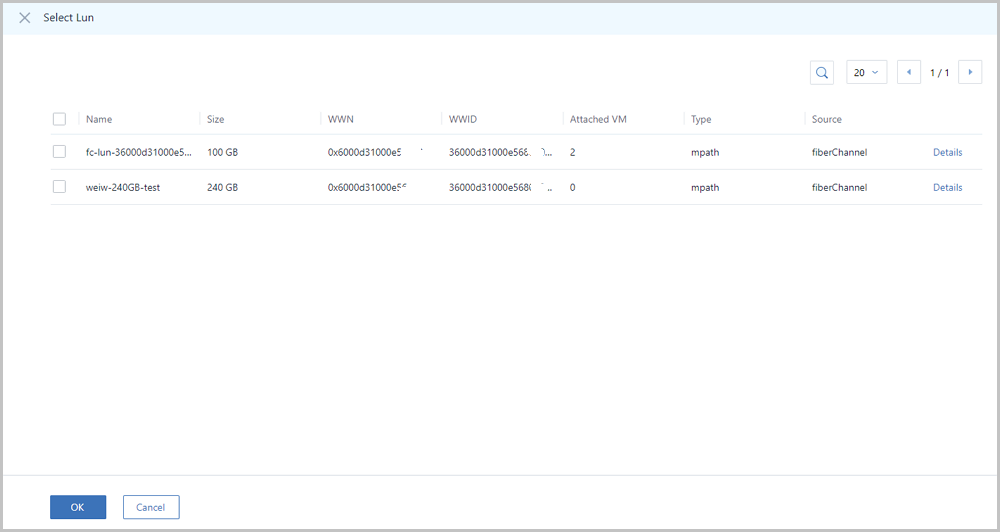Image resolution: width=1000 pixels, height=532 pixels.
Task: Click the Cancel button
Action: point(151,507)
